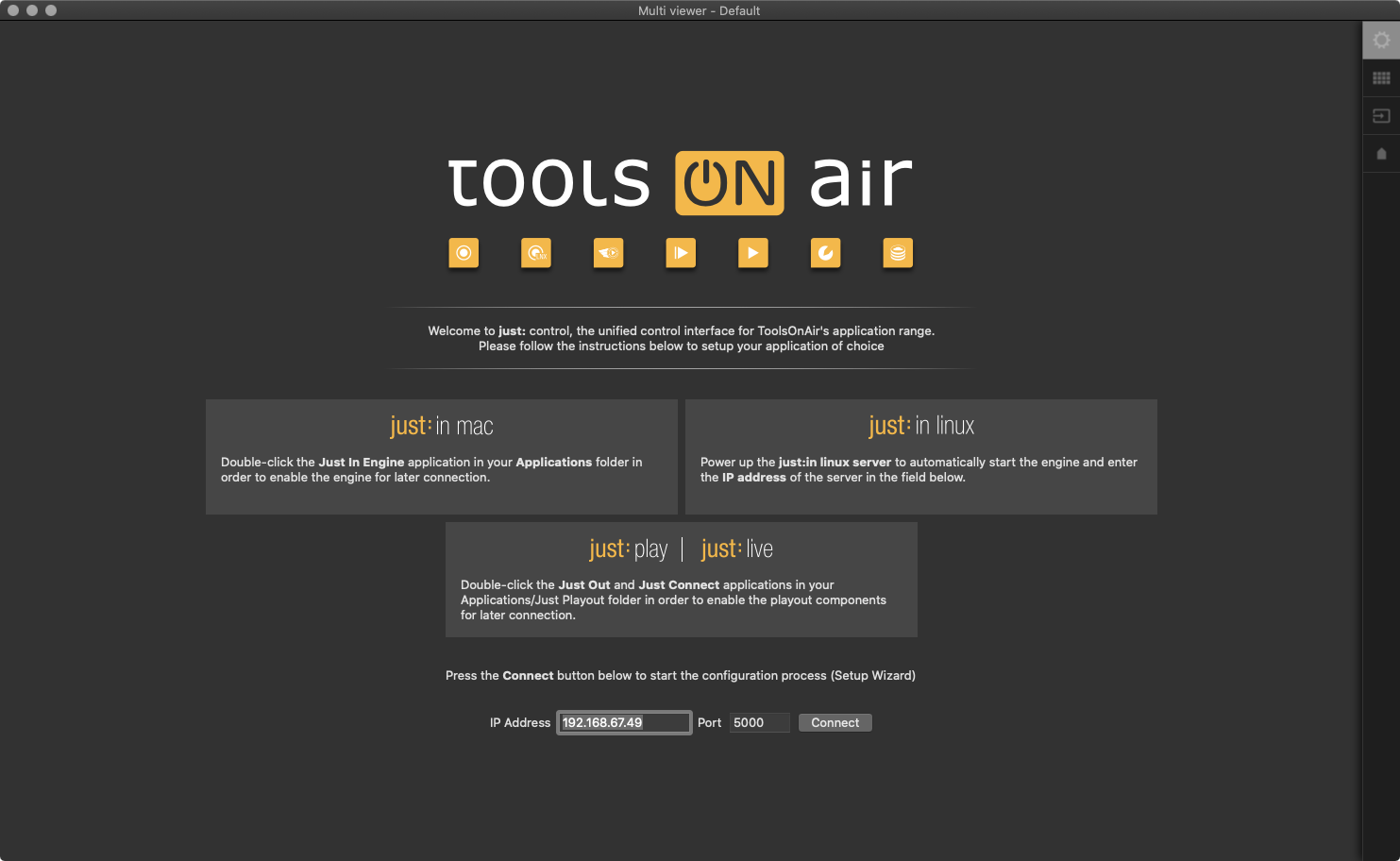Click the just:live heading
The image size is (1400, 861).
coord(737,549)
